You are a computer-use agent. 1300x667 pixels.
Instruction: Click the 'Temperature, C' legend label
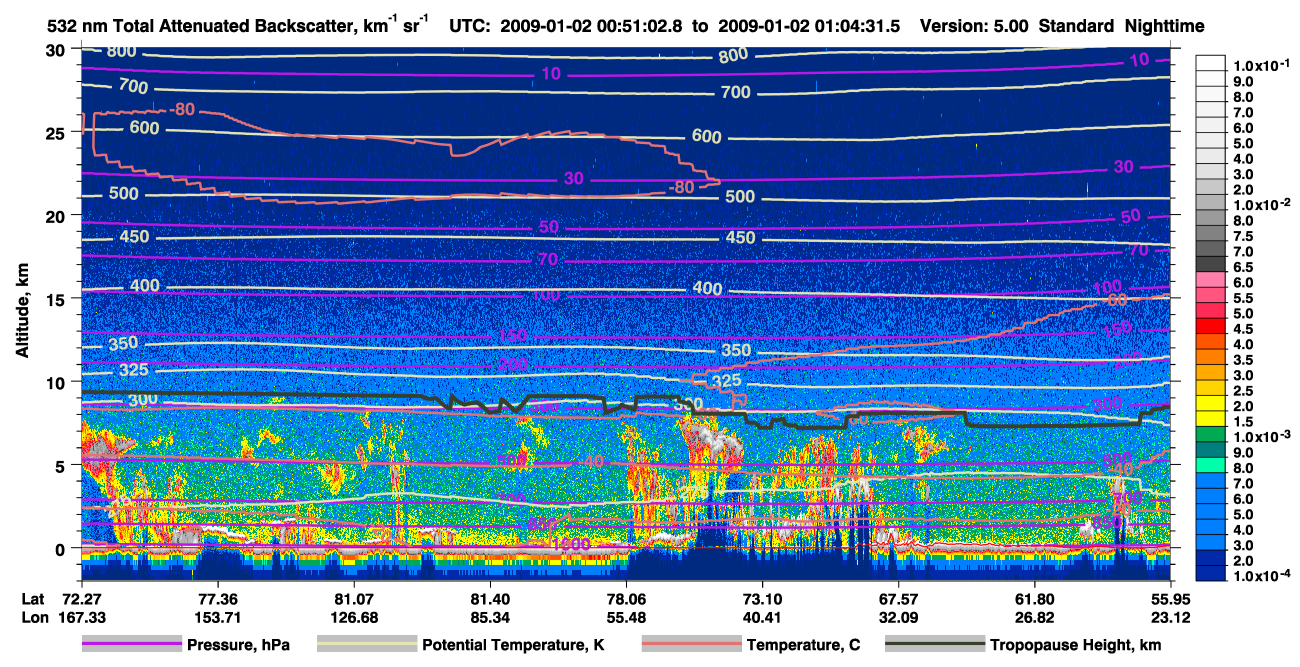pos(803,645)
